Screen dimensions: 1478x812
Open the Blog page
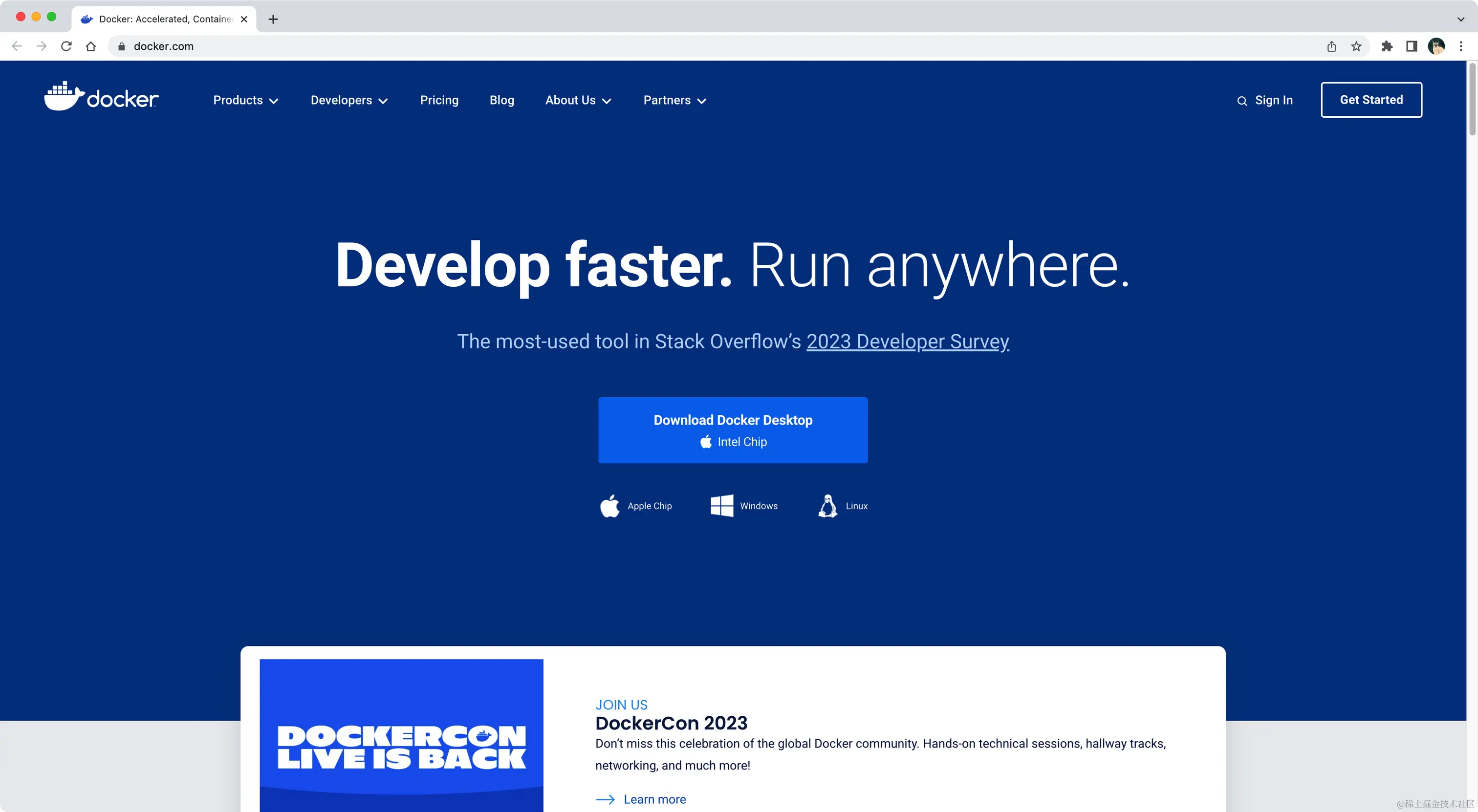[501, 100]
